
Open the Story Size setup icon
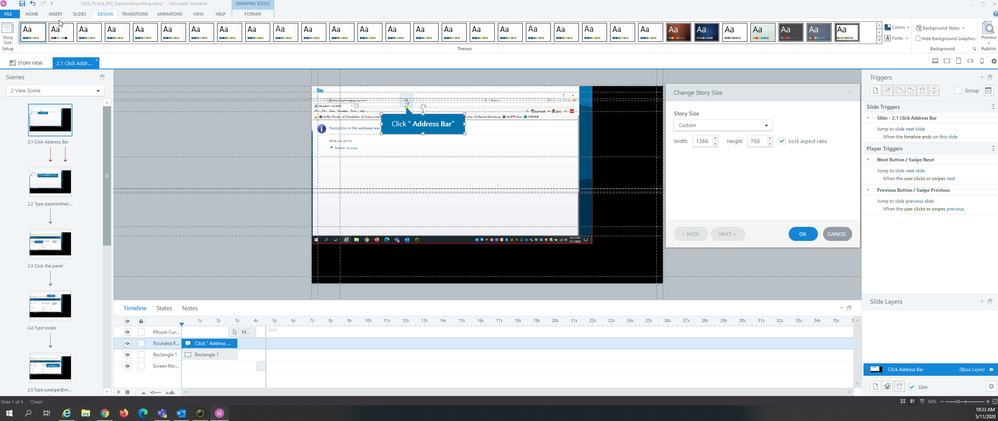point(8,36)
